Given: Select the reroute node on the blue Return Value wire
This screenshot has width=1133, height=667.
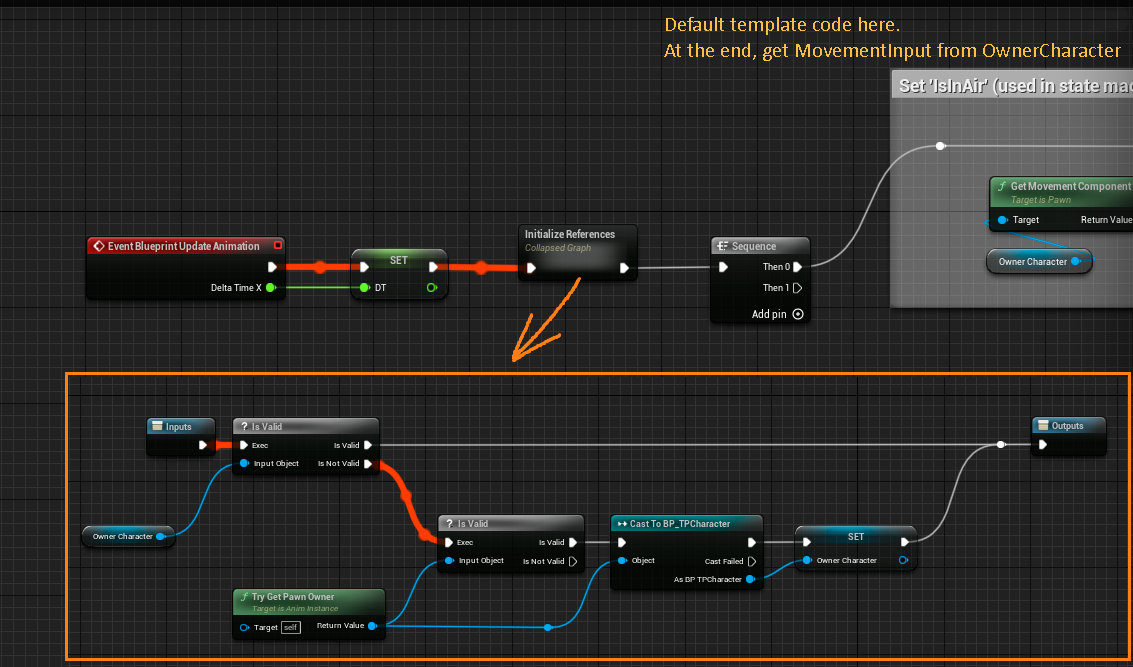Looking at the screenshot, I should click(x=548, y=627).
